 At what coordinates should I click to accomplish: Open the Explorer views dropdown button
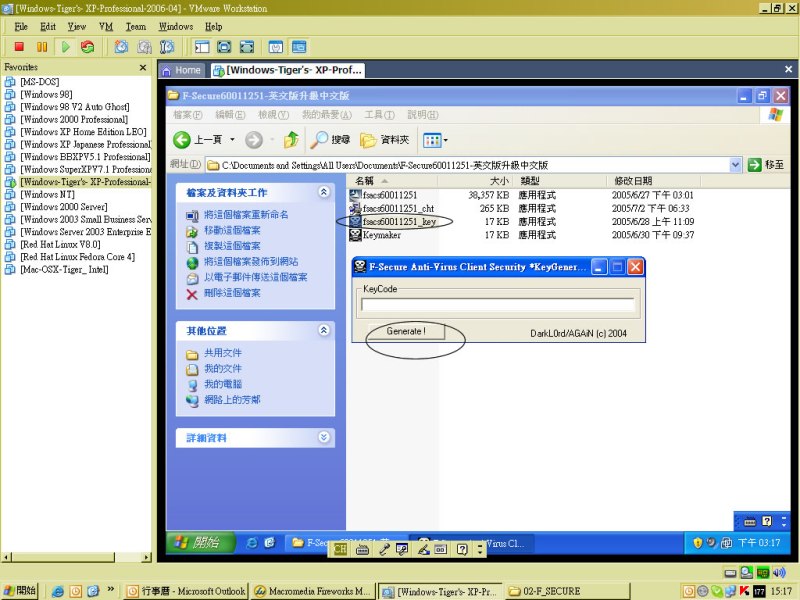coord(435,140)
